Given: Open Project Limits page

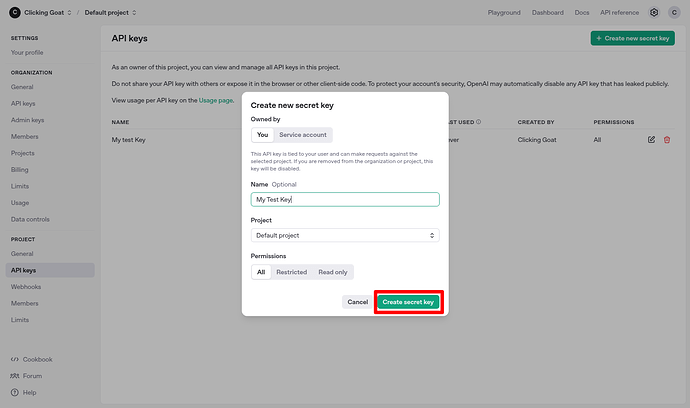Looking at the screenshot, I should click(x=20, y=320).
